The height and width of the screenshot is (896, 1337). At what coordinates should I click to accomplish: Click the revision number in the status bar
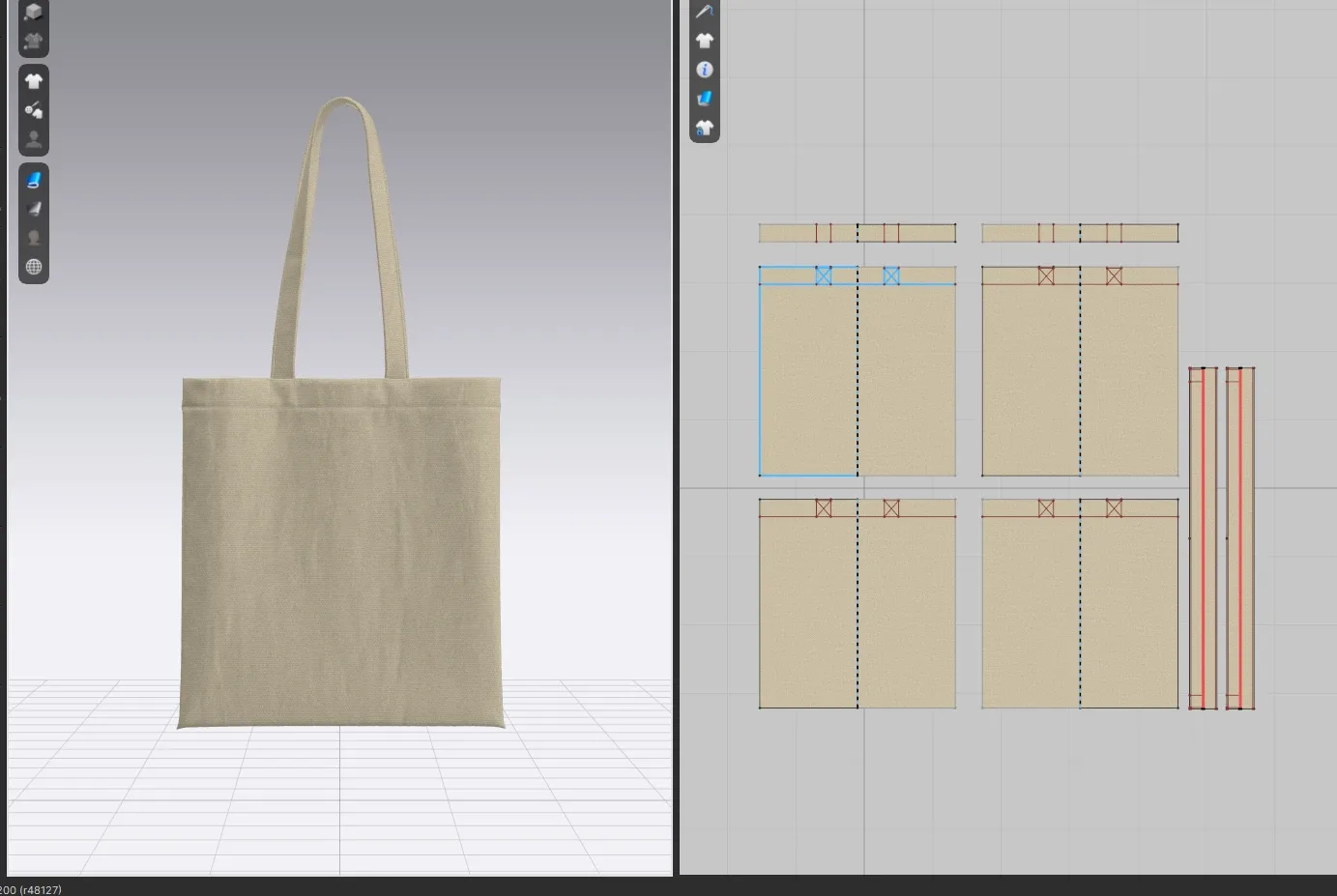41,888
